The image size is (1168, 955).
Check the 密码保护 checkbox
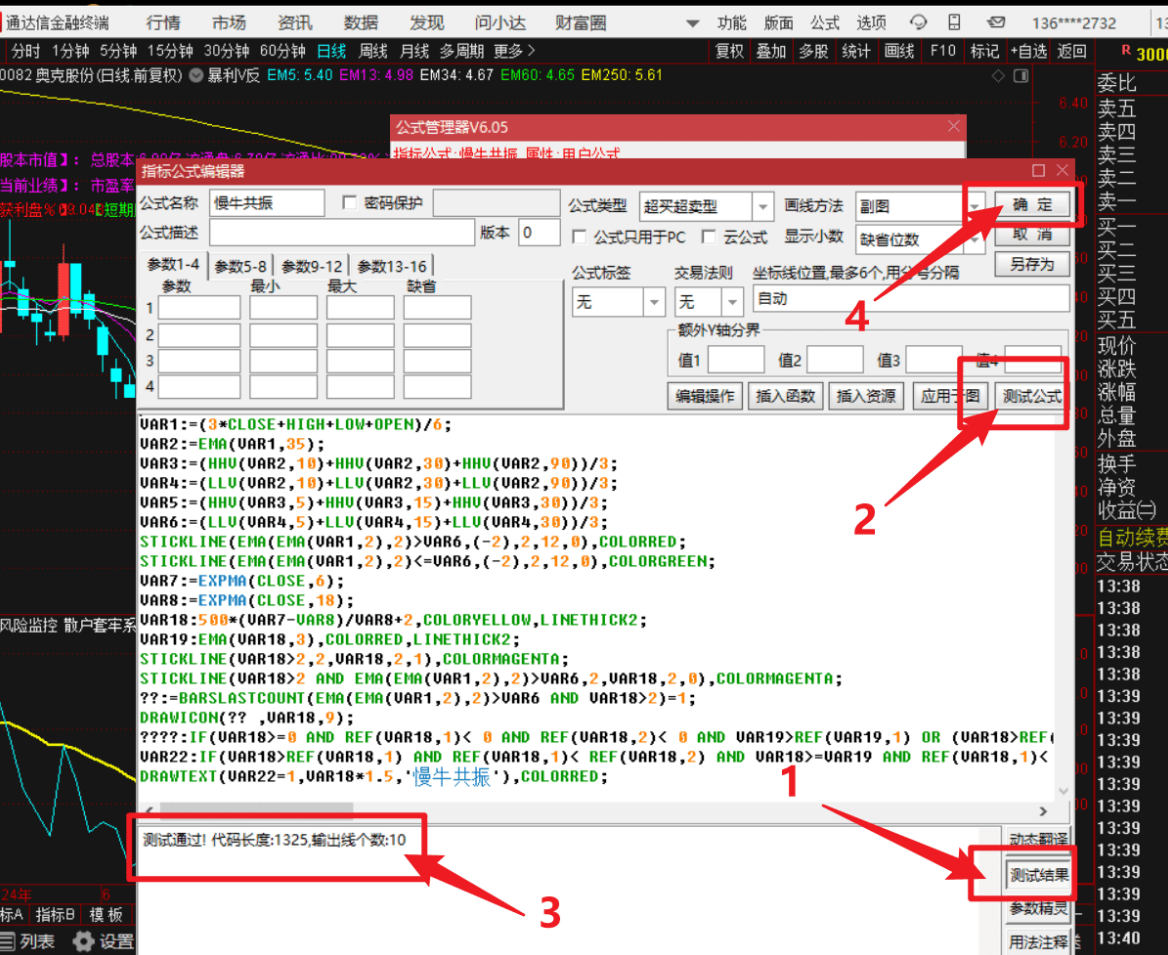(349, 203)
